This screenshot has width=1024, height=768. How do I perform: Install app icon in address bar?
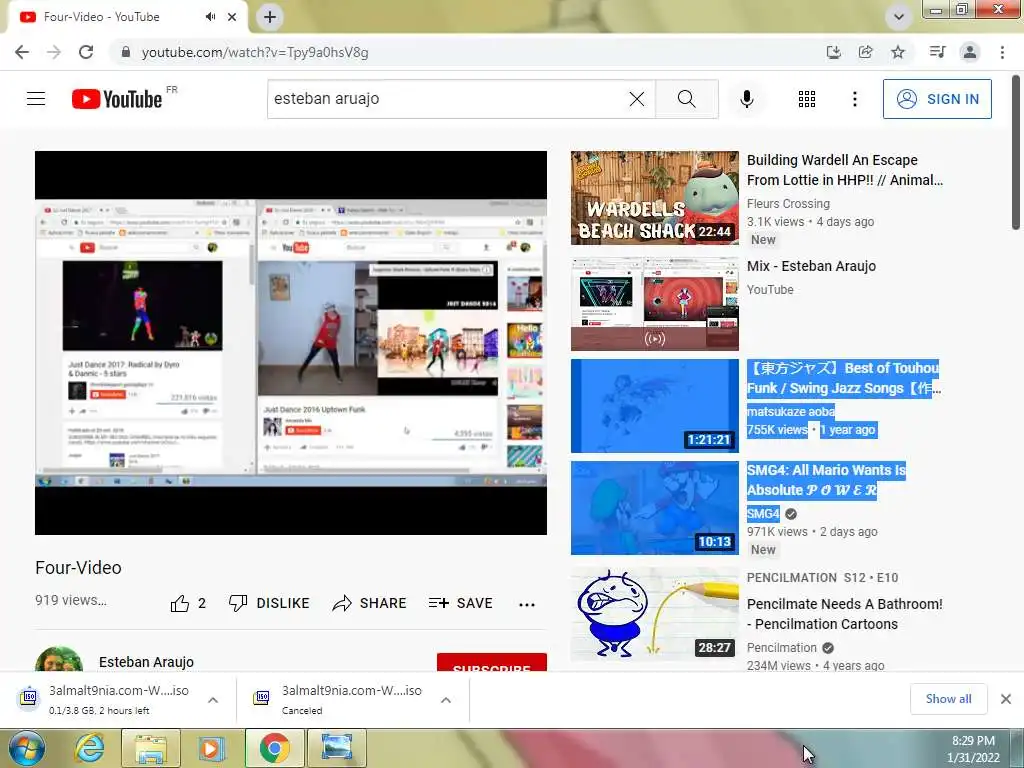point(833,52)
